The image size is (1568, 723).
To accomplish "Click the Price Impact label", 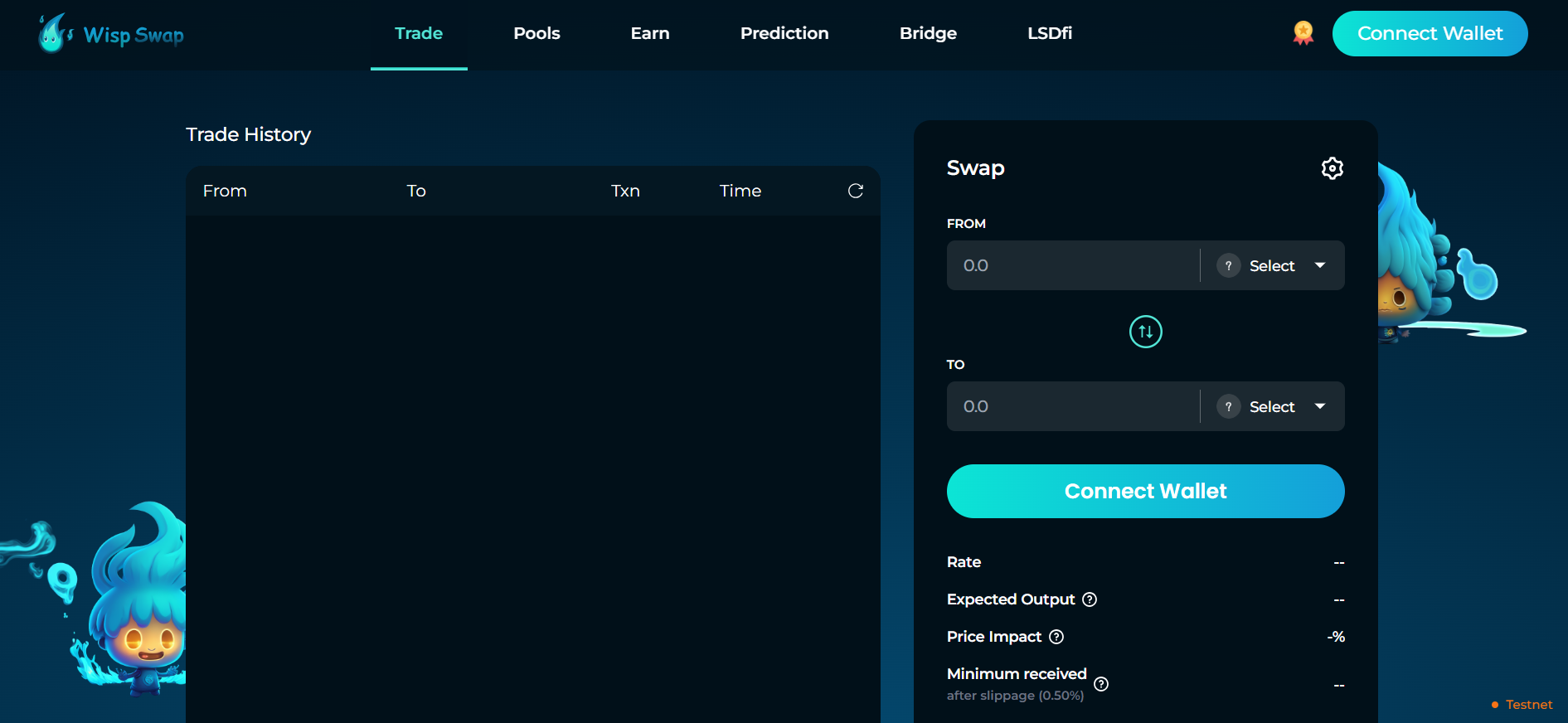I will click(x=994, y=637).
